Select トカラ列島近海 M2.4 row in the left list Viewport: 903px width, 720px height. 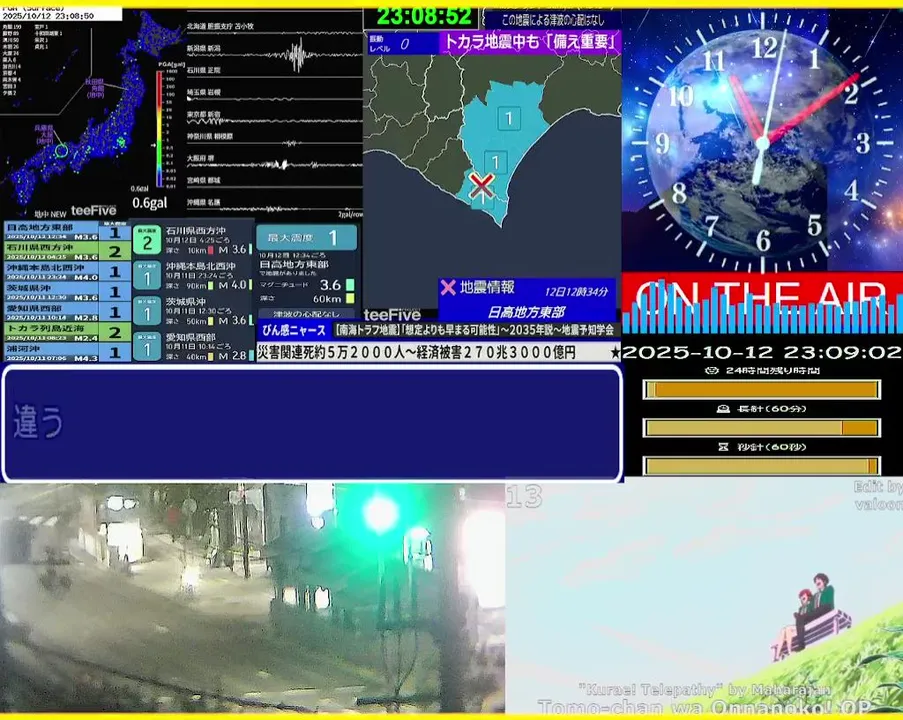67,332
